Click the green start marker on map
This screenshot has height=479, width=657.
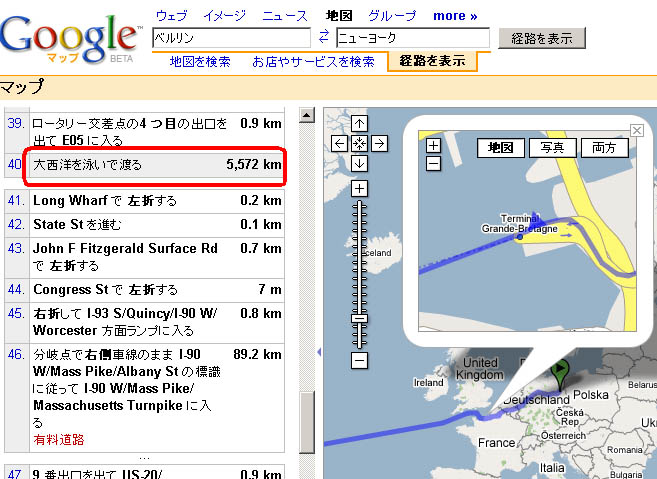coord(560,374)
